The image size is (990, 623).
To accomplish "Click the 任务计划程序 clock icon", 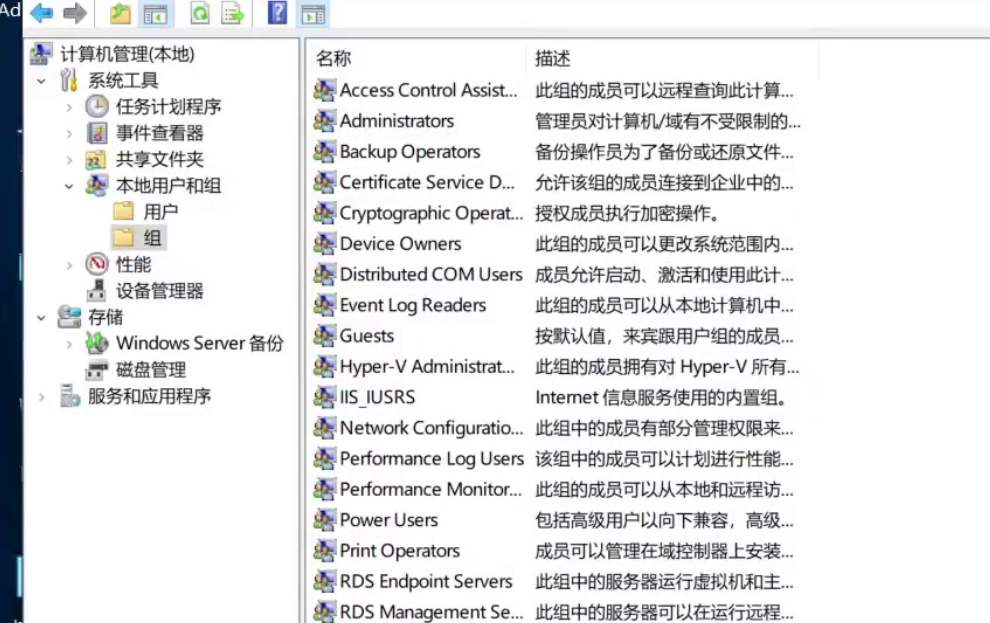I will click(x=97, y=106).
